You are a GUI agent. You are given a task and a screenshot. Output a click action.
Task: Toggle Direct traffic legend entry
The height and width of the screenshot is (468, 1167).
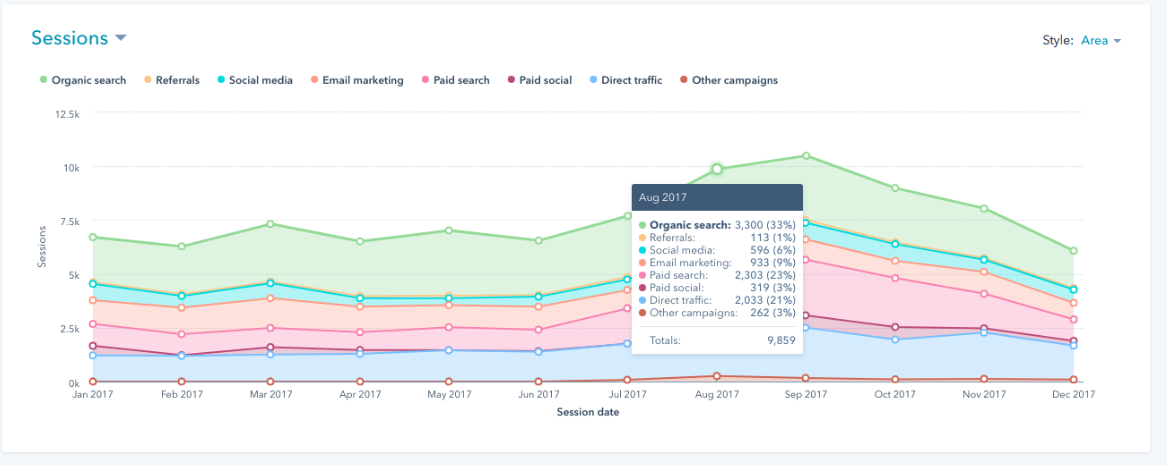(x=624, y=80)
